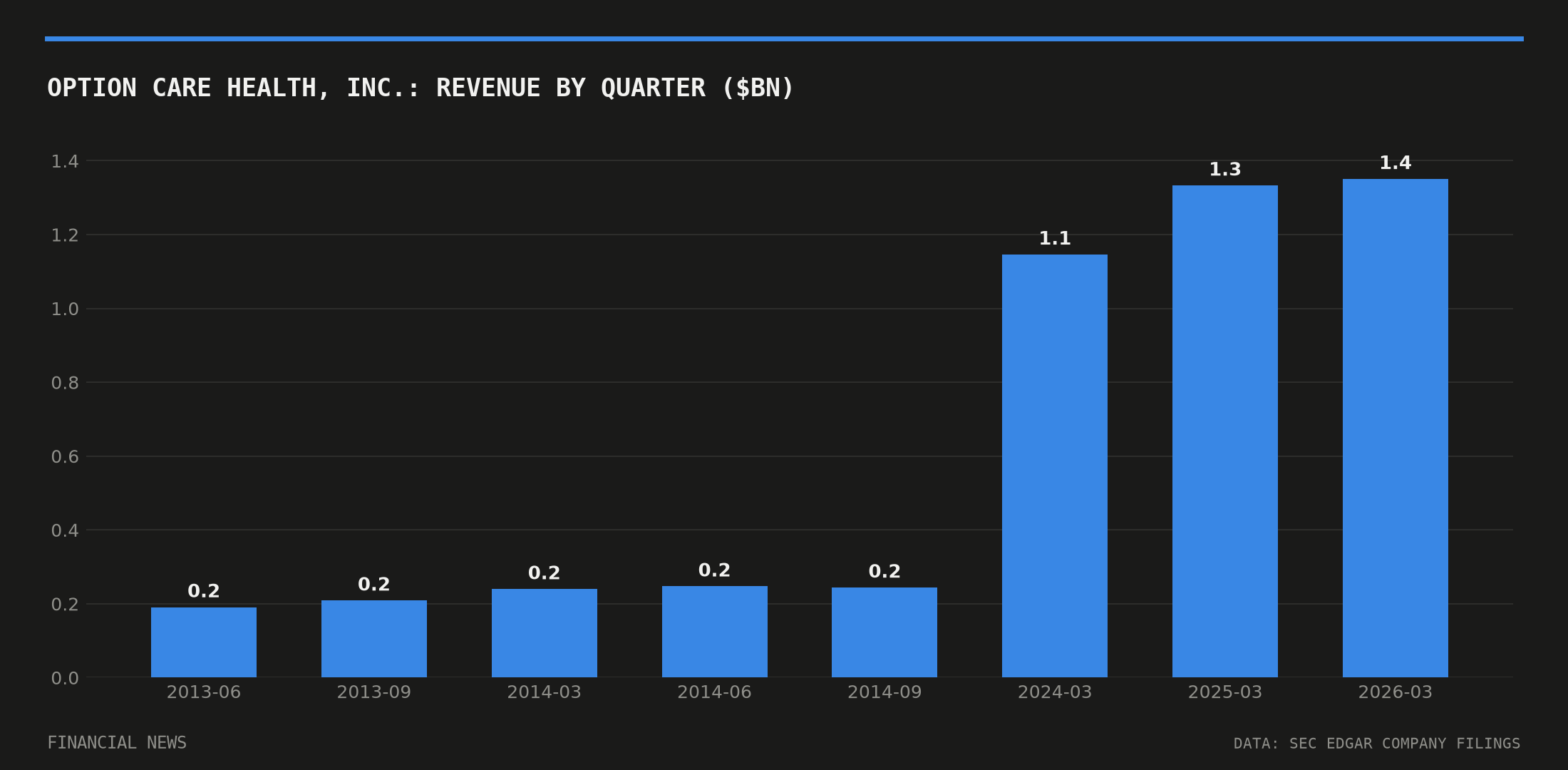
Task: Select the 2013-06 revenue bar
Action: 204,642
